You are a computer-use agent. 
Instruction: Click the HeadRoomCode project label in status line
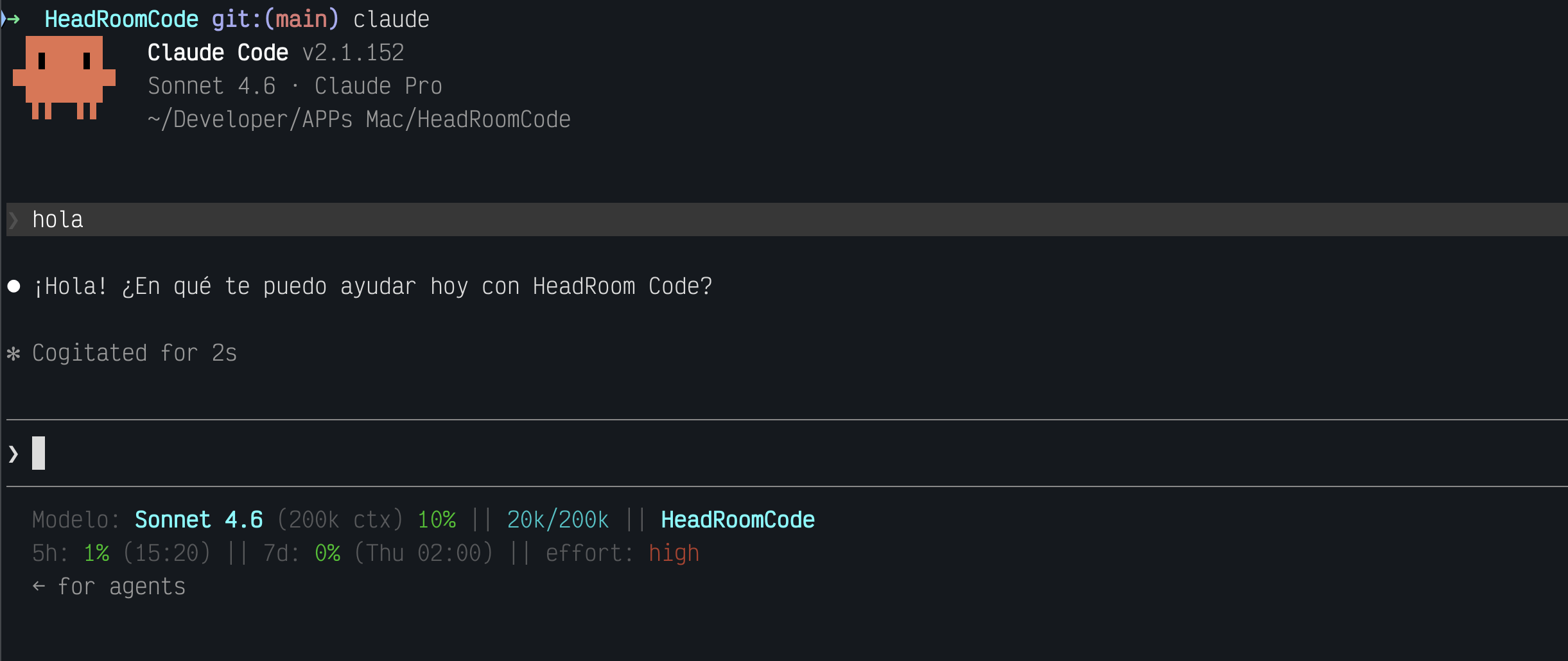738,519
